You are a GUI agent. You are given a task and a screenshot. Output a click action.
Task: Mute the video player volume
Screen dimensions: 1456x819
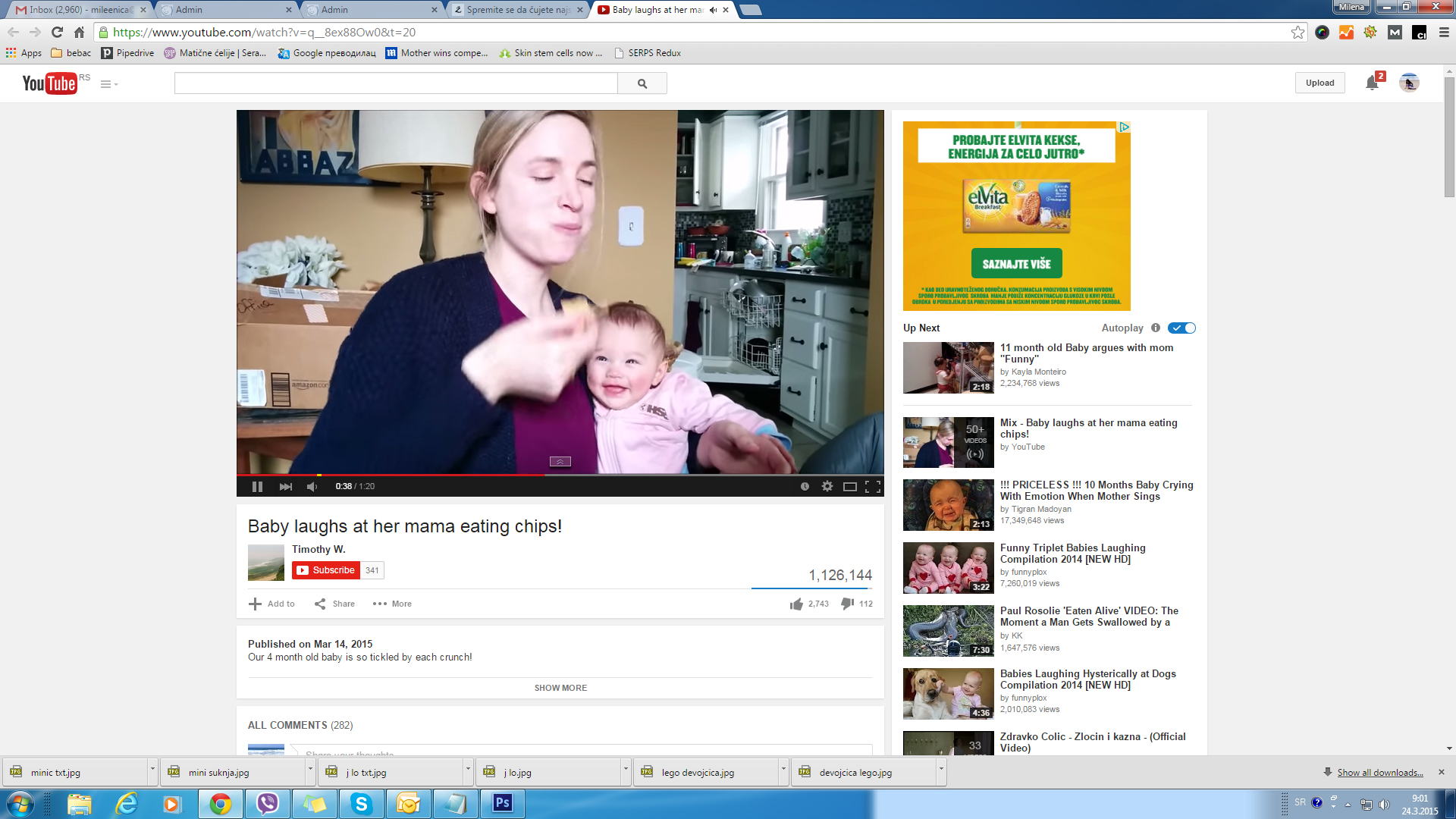pos(312,487)
